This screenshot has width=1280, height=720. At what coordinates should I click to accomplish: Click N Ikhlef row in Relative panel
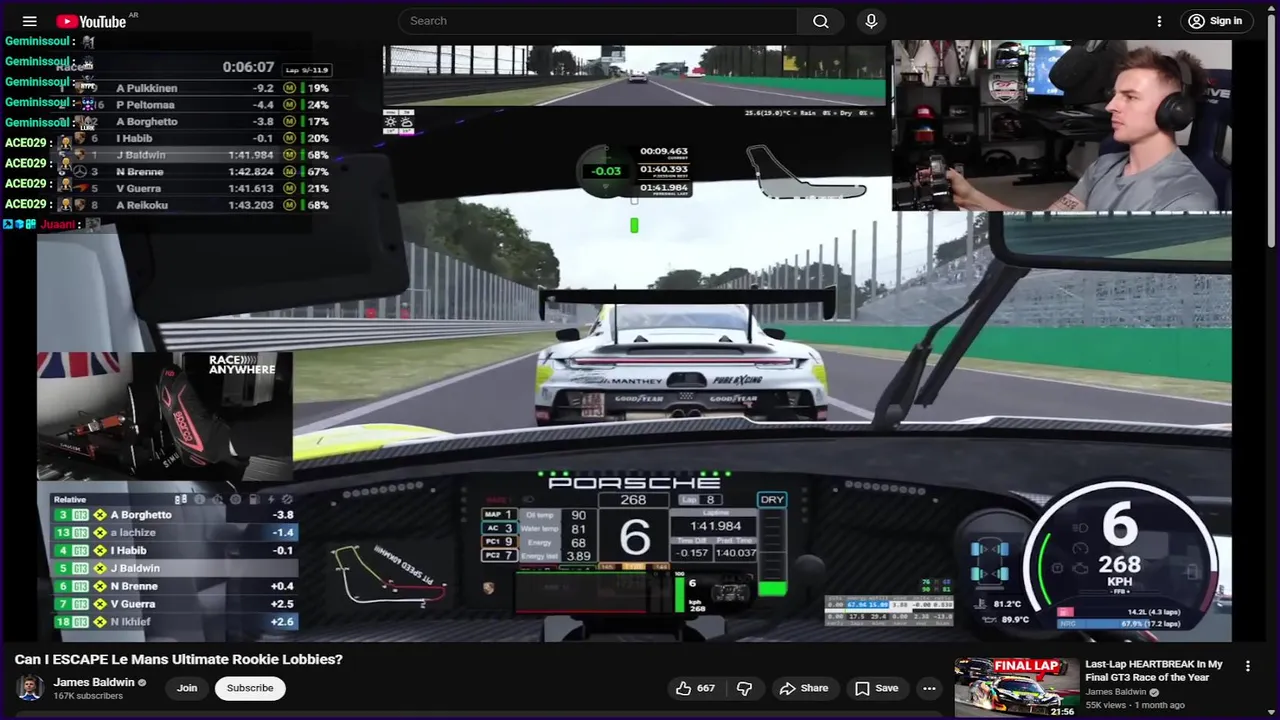(x=174, y=622)
